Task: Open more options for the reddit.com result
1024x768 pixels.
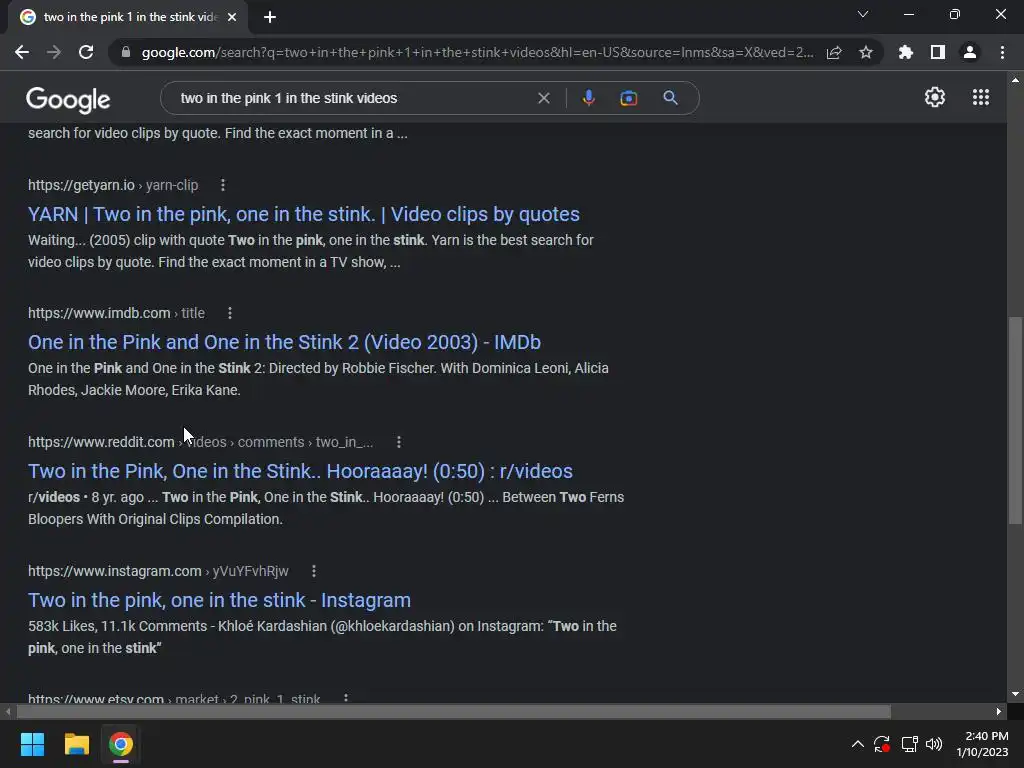Action: 399,442
